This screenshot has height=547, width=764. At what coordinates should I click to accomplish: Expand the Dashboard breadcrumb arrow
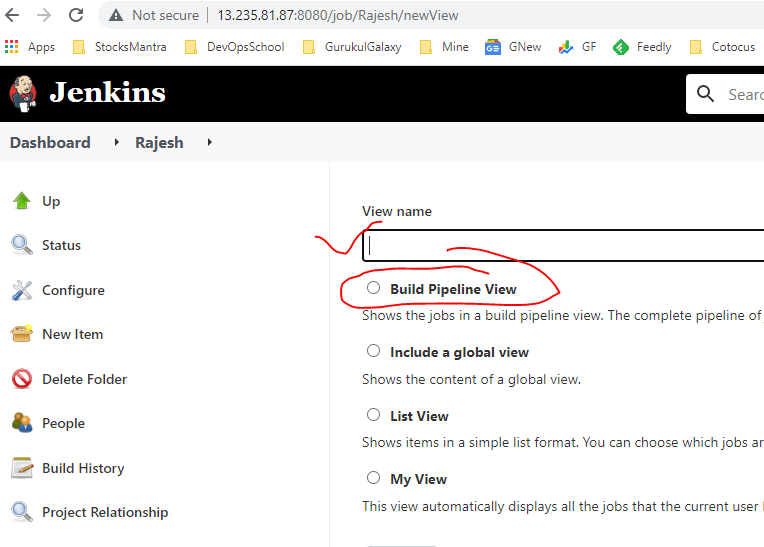point(116,143)
